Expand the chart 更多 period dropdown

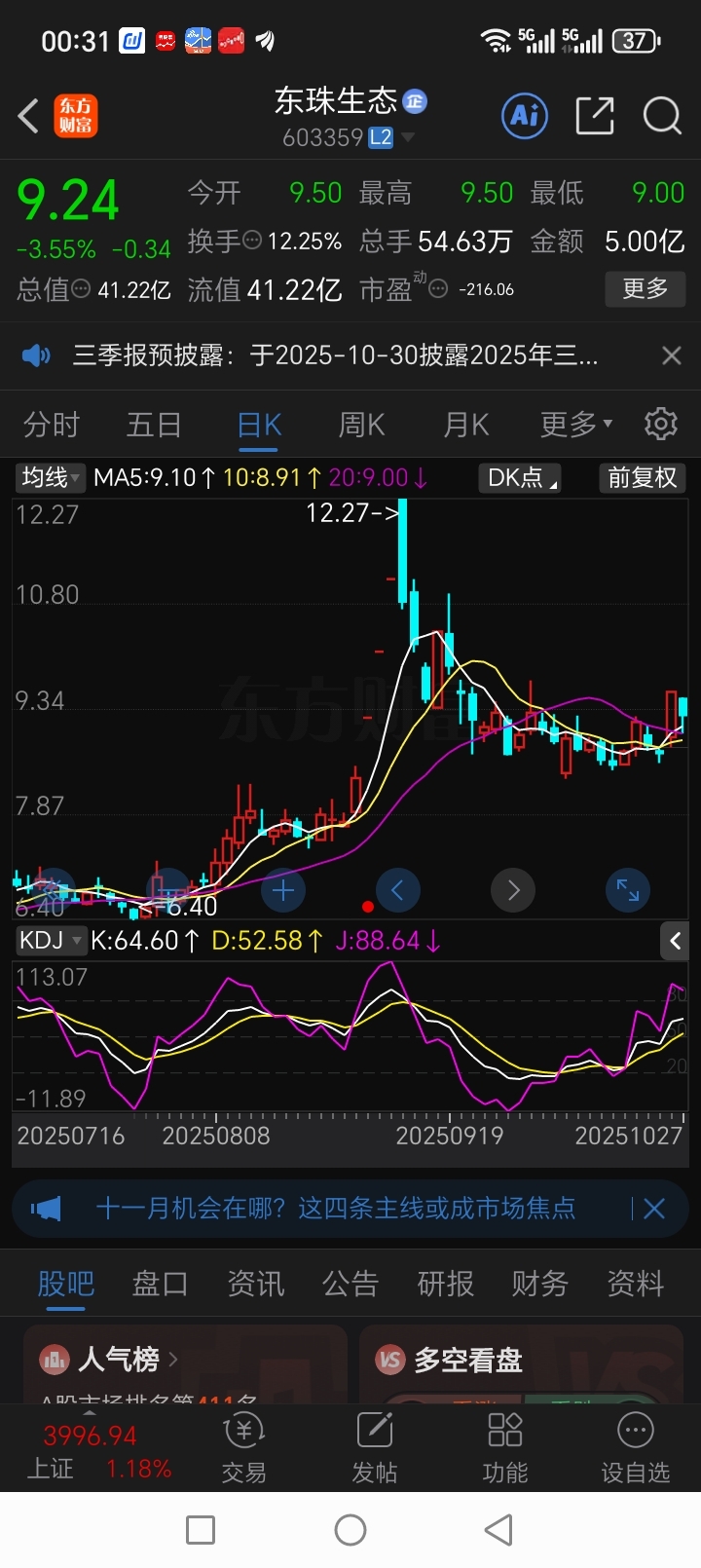coord(576,425)
